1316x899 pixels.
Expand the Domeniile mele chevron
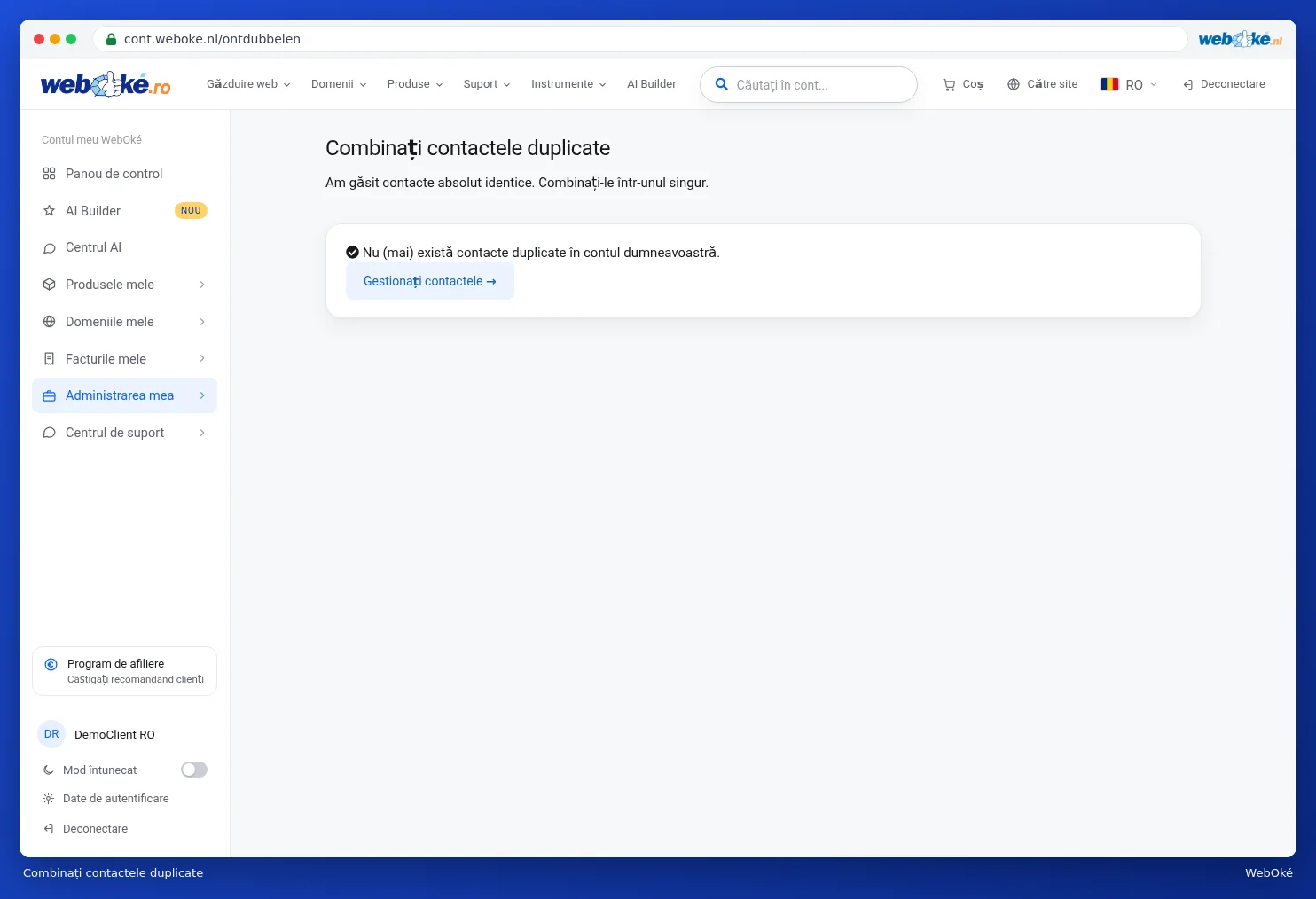tap(202, 322)
